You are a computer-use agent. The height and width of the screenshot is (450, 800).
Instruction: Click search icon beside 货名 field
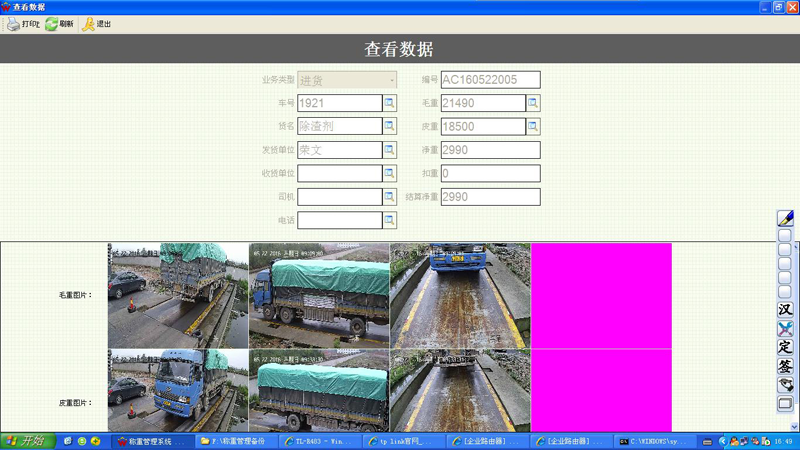coord(390,127)
